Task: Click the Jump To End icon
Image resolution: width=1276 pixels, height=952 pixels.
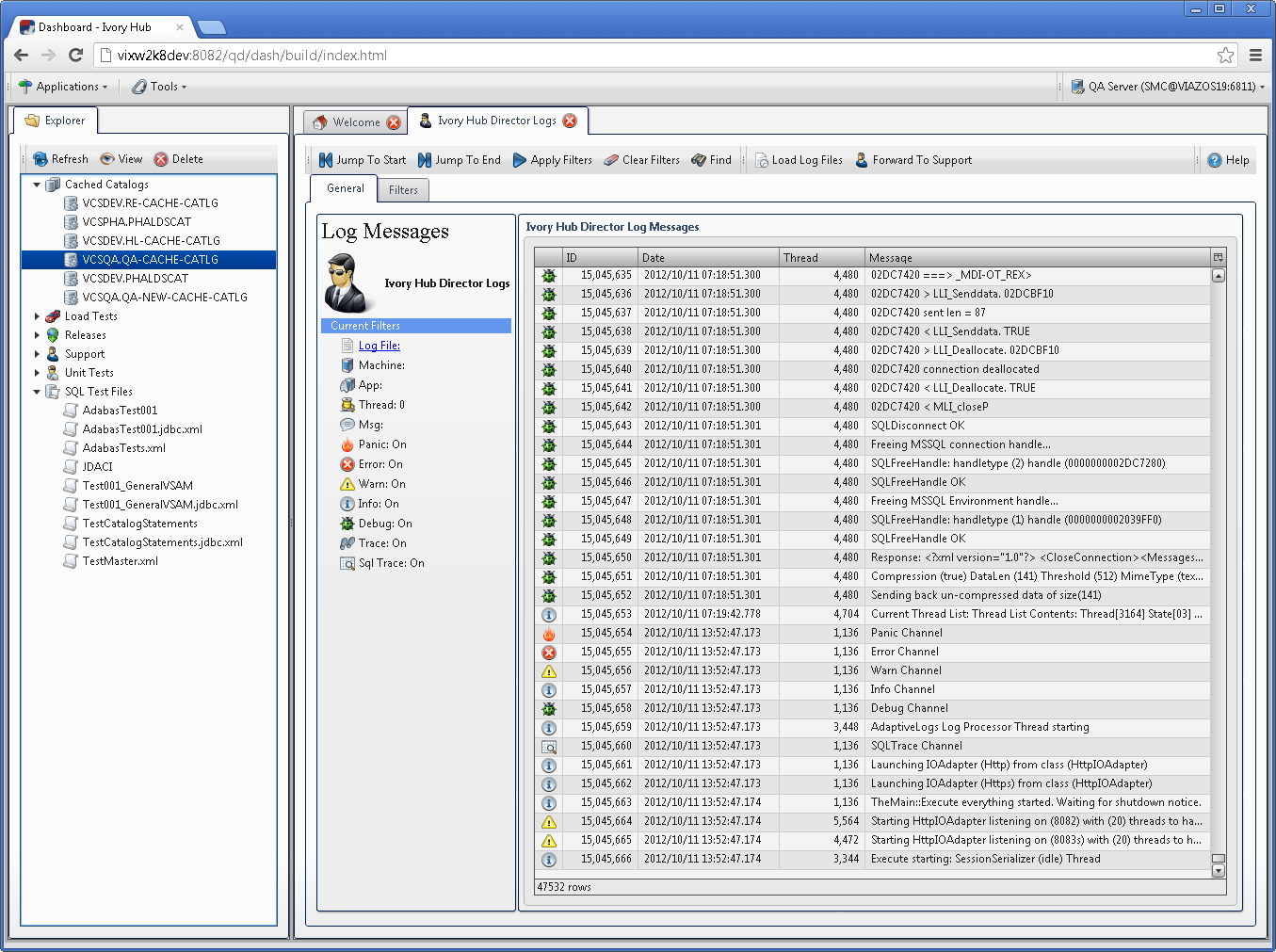Action: tap(425, 160)
